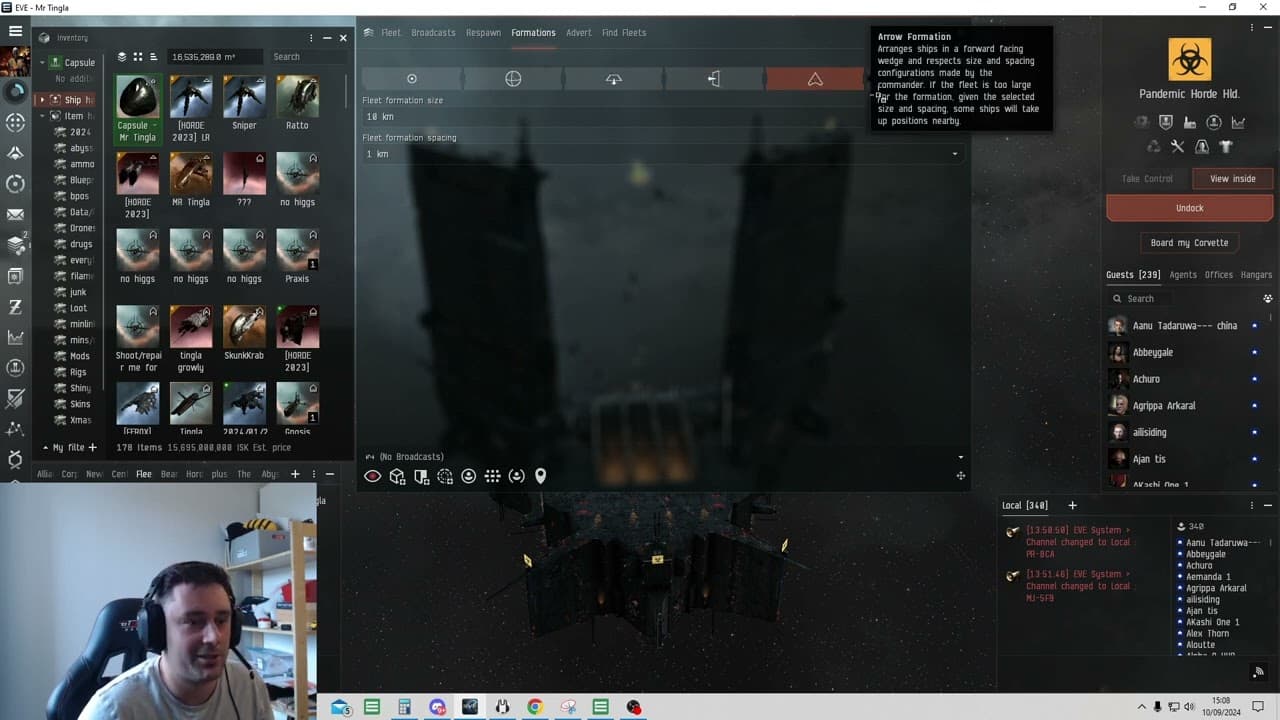This screenshot has height=720, width=1280.
Task: Expand the broadcast history arrow
Action: 960,457
